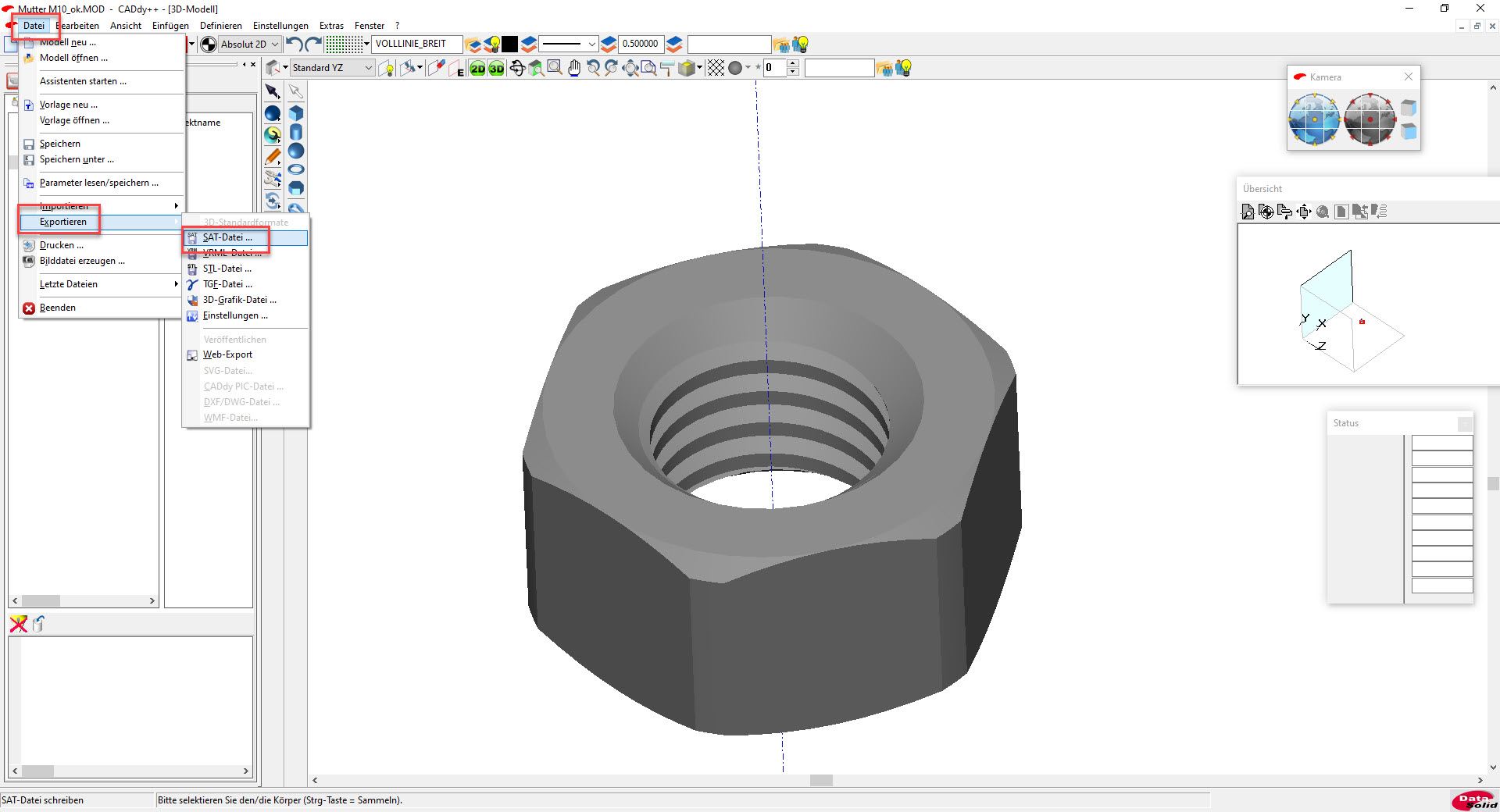Choose SAT-Datei export option
1500x812 pixels.
click(246, 237)
